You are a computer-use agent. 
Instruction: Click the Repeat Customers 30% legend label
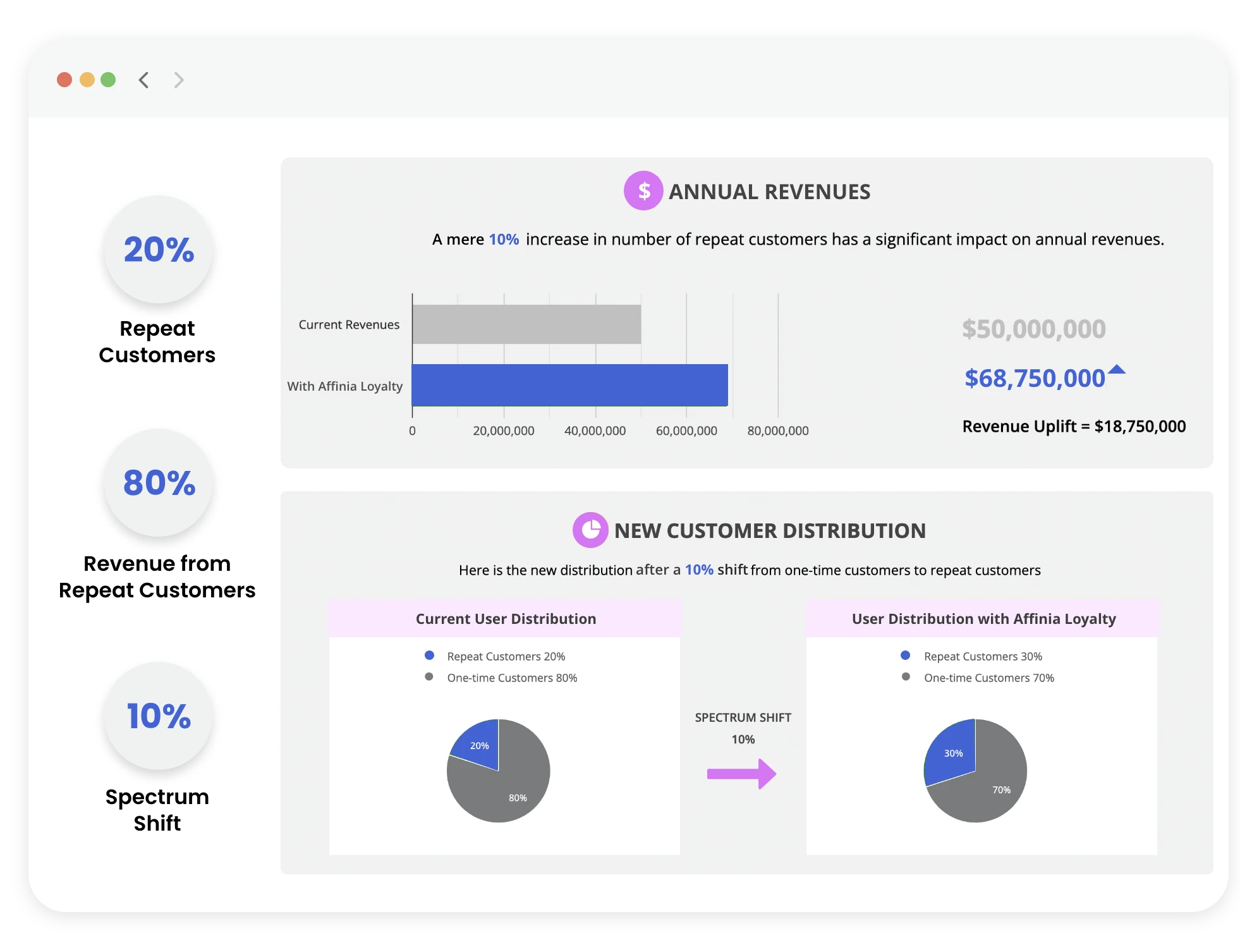pos(983,656)
